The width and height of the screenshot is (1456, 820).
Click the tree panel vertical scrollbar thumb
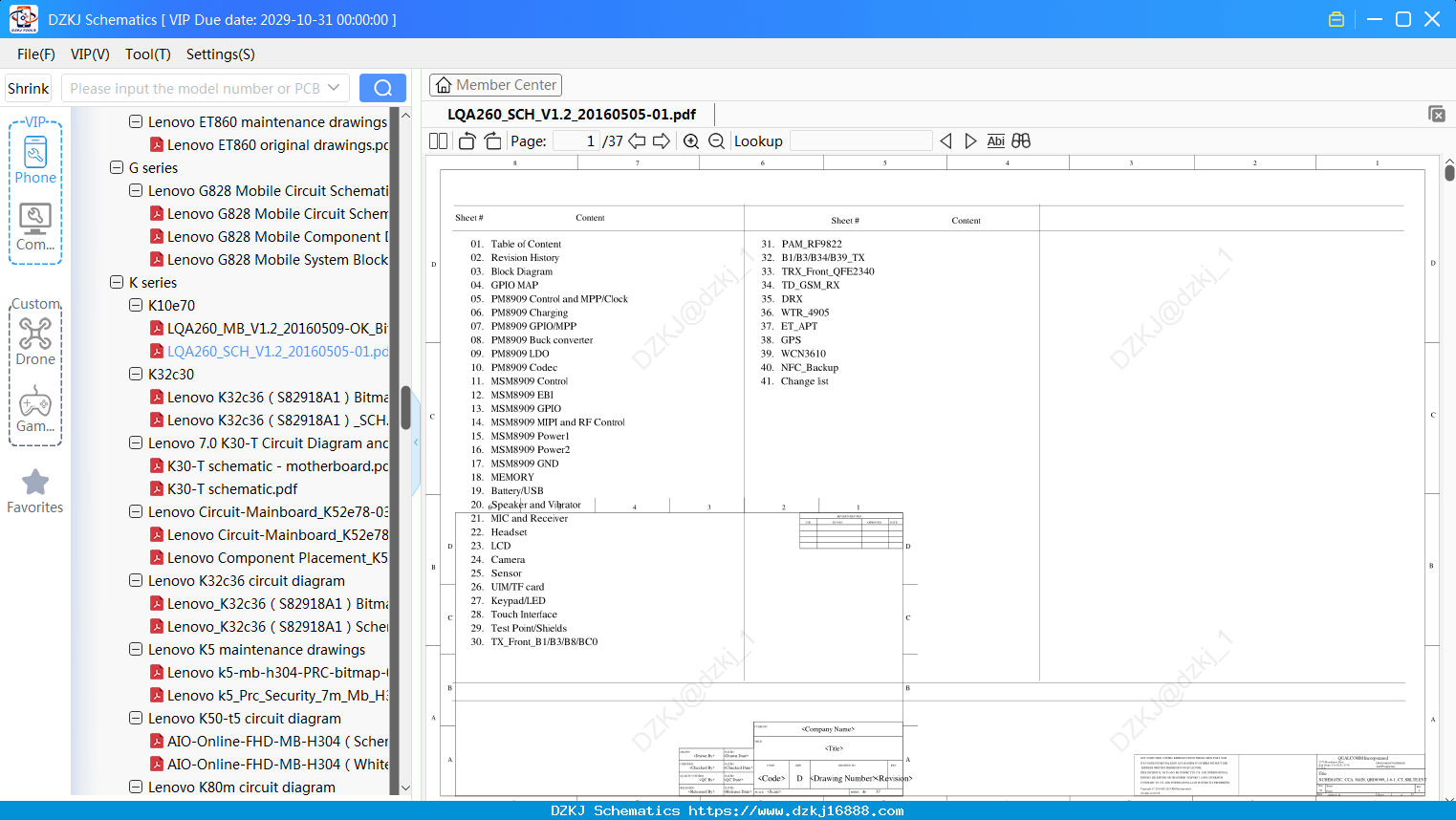(405, 407)
